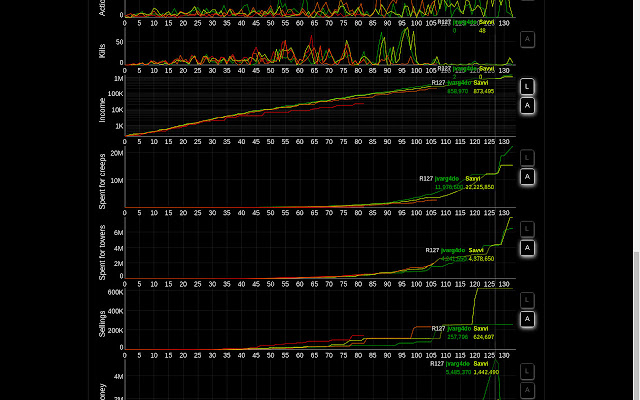Toggle the L button on Income chart
640x400 pixels.
point(527,87)
